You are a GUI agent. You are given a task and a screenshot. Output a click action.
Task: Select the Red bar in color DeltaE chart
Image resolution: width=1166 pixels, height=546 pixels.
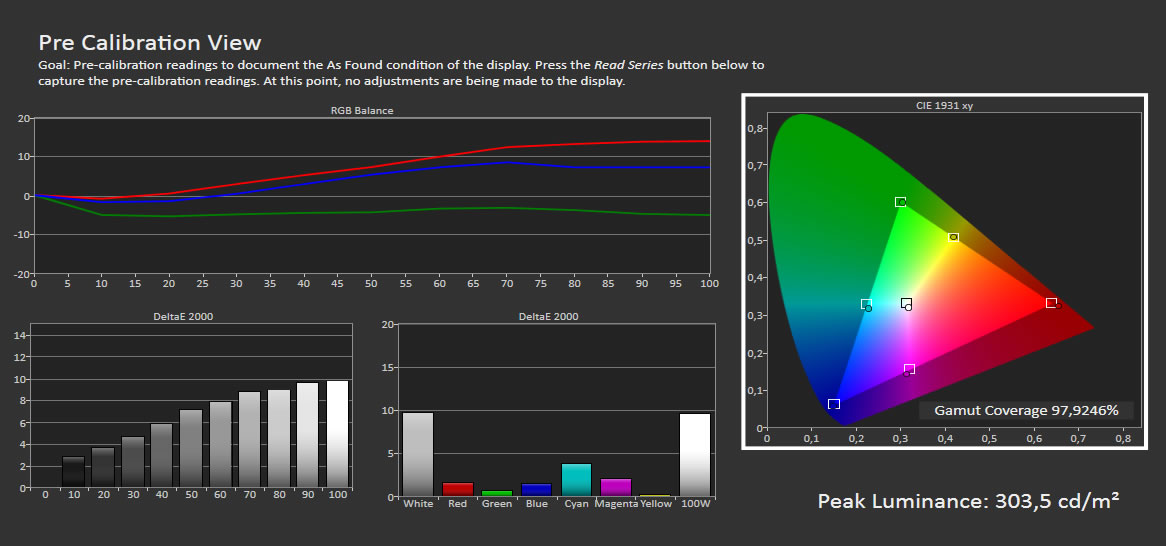click(x=458, y=489)
